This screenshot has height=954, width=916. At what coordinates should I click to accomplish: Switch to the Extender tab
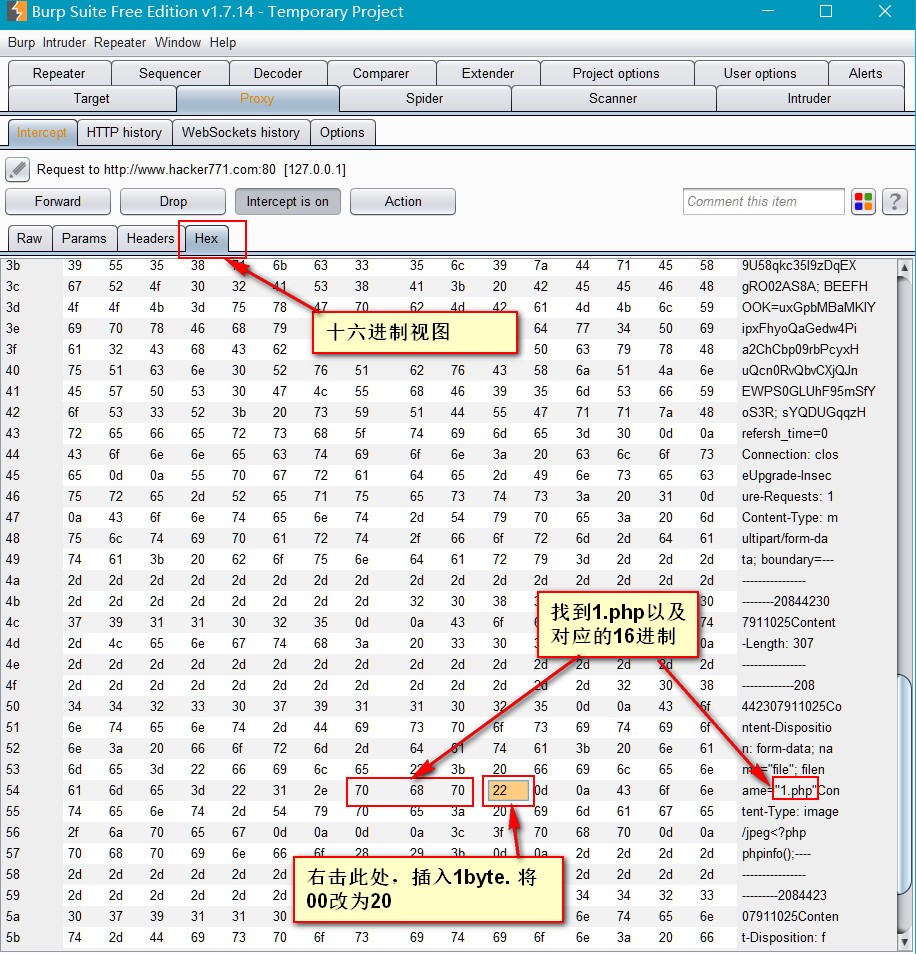[488, 74]
